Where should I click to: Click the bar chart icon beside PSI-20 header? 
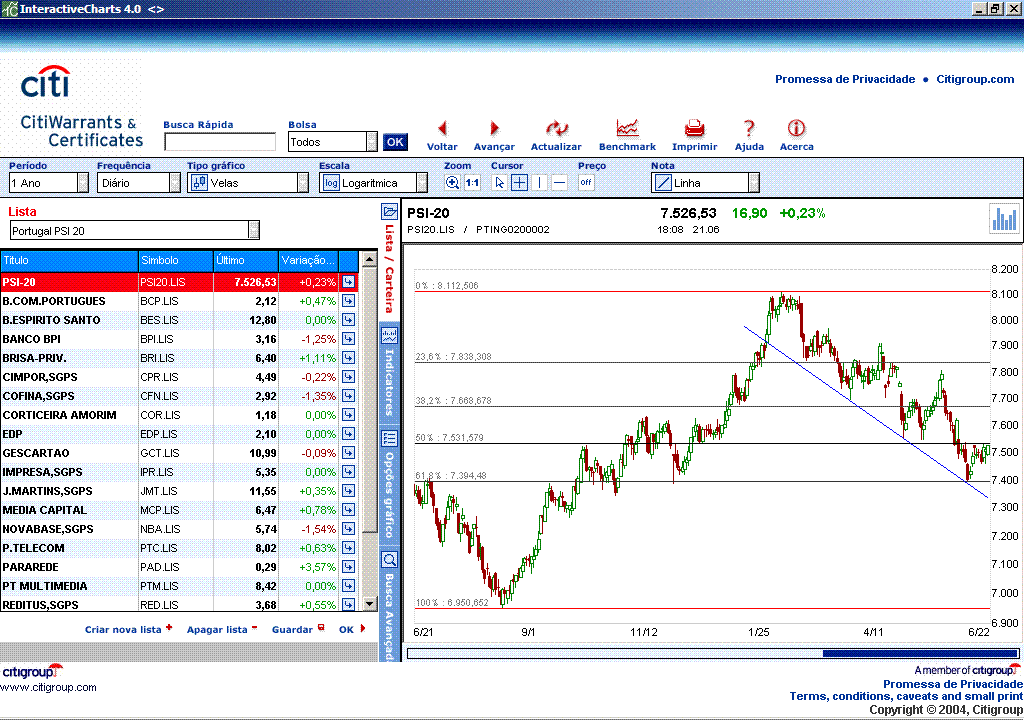1004,218
